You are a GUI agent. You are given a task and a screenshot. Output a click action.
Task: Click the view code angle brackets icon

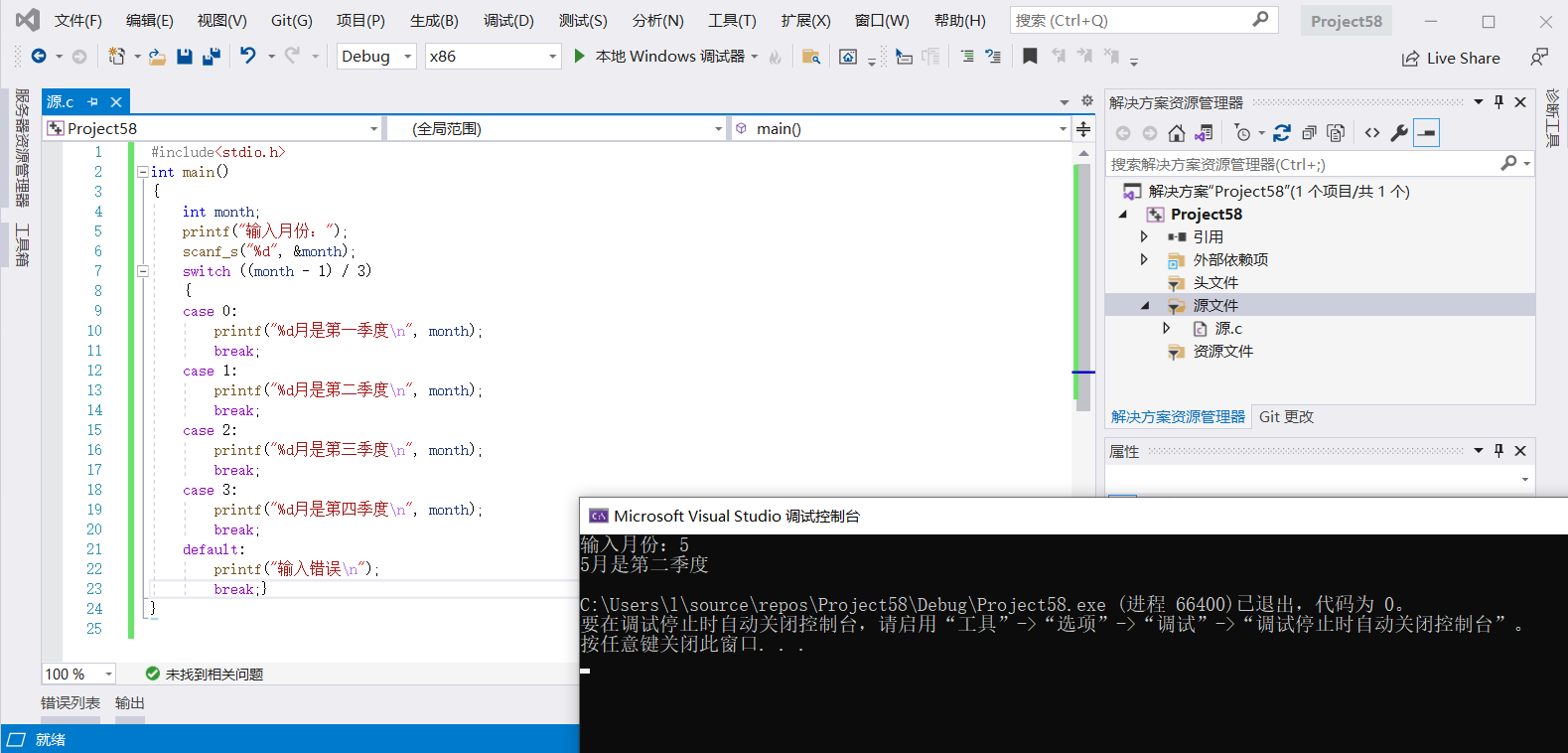pyautogui.click(x=1372, y=133)
